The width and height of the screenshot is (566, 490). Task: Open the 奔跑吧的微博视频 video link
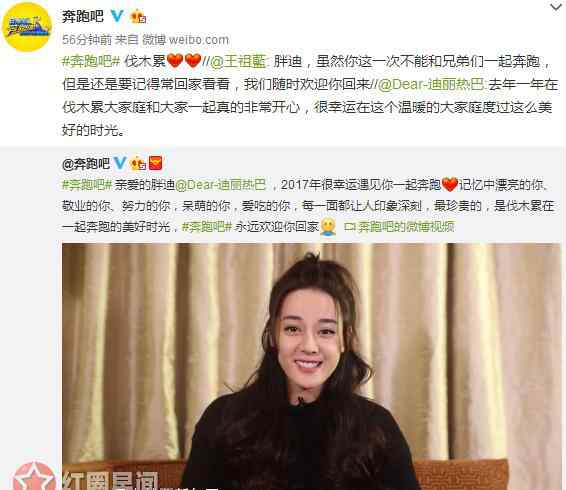[406, 227]
